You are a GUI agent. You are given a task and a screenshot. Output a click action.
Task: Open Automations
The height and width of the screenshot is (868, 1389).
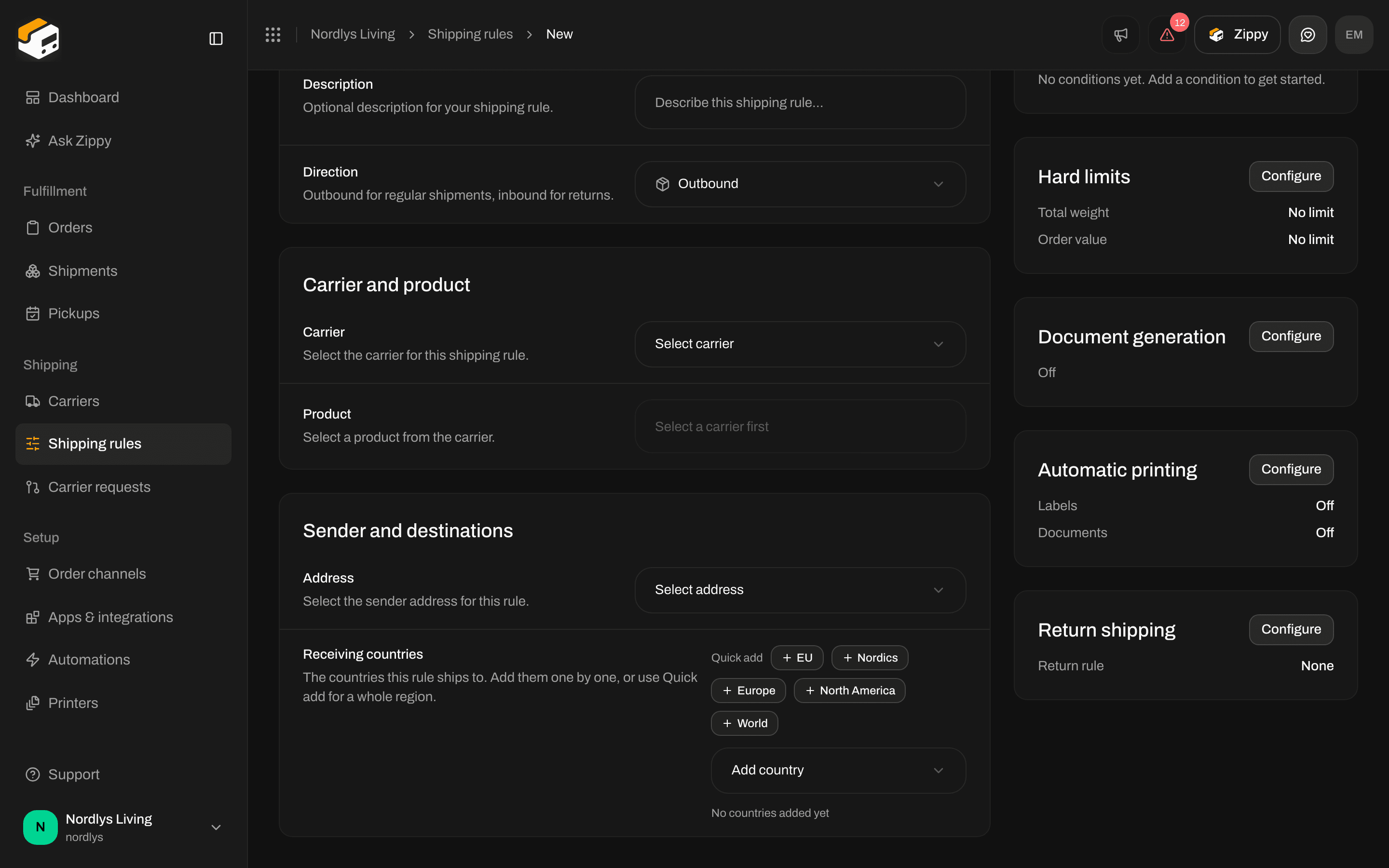(x=123, y=660)
